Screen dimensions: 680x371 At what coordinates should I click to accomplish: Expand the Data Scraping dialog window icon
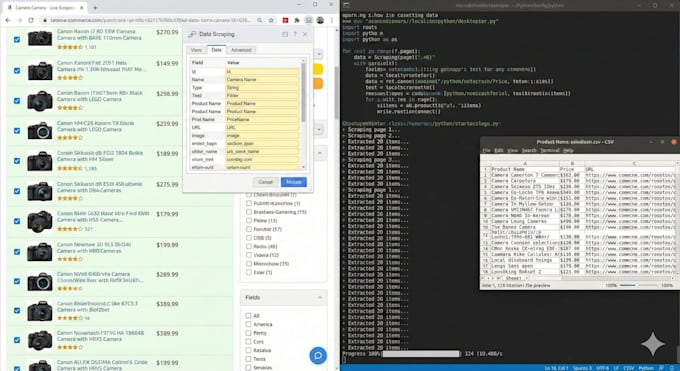coord(285,34)
